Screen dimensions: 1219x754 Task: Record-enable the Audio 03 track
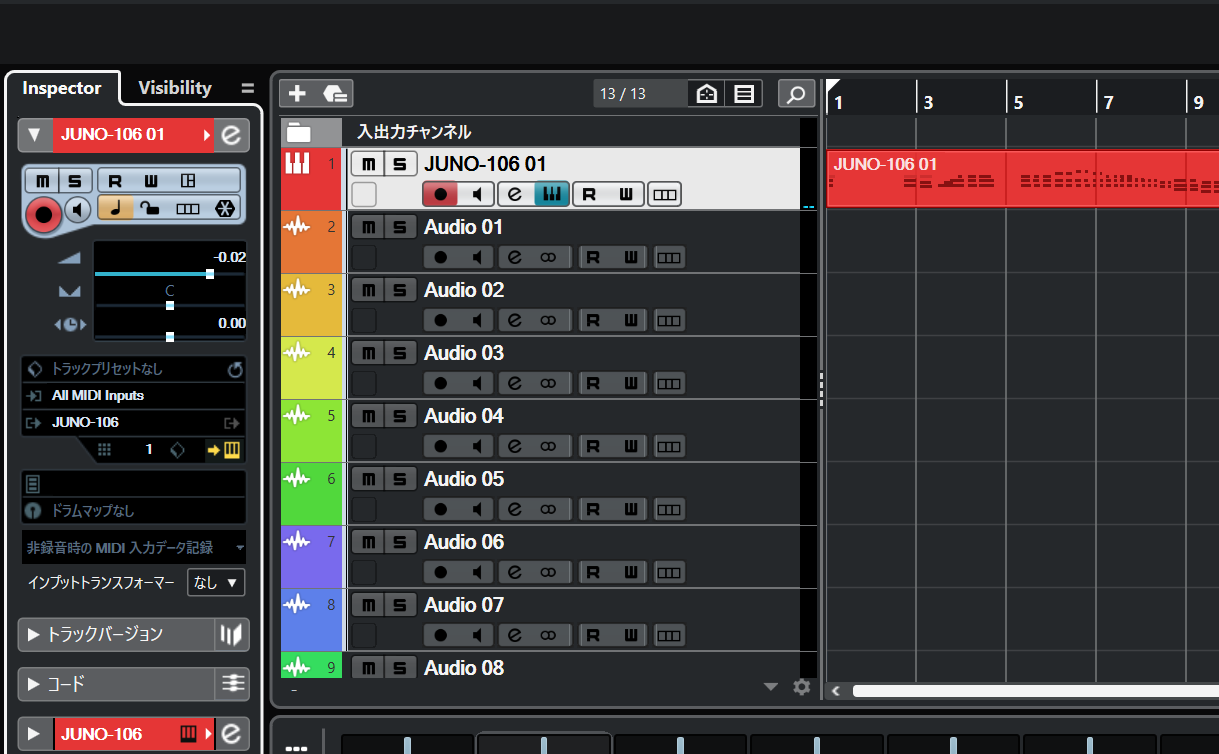[440, 383]
